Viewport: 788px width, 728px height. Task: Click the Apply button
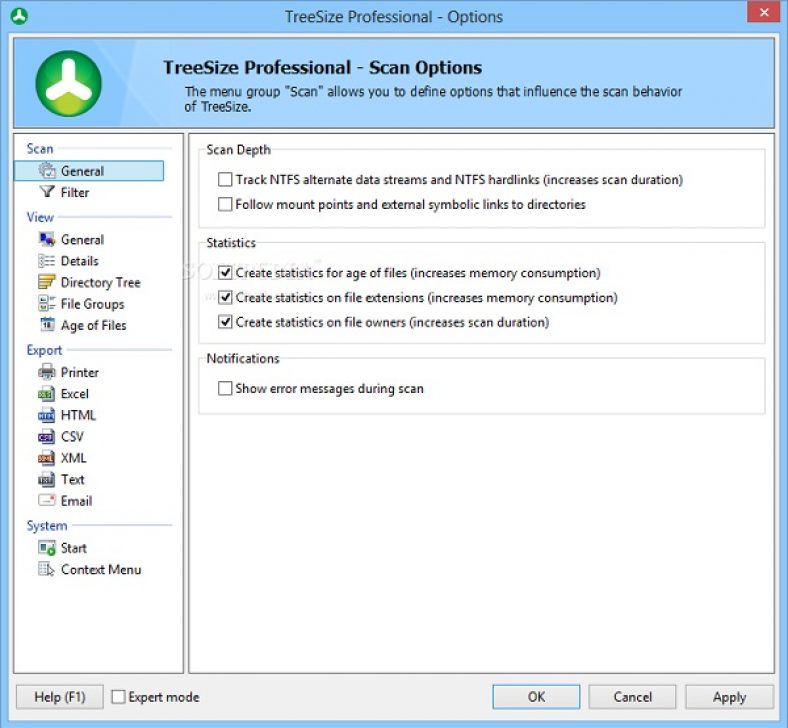pos(729,697)
